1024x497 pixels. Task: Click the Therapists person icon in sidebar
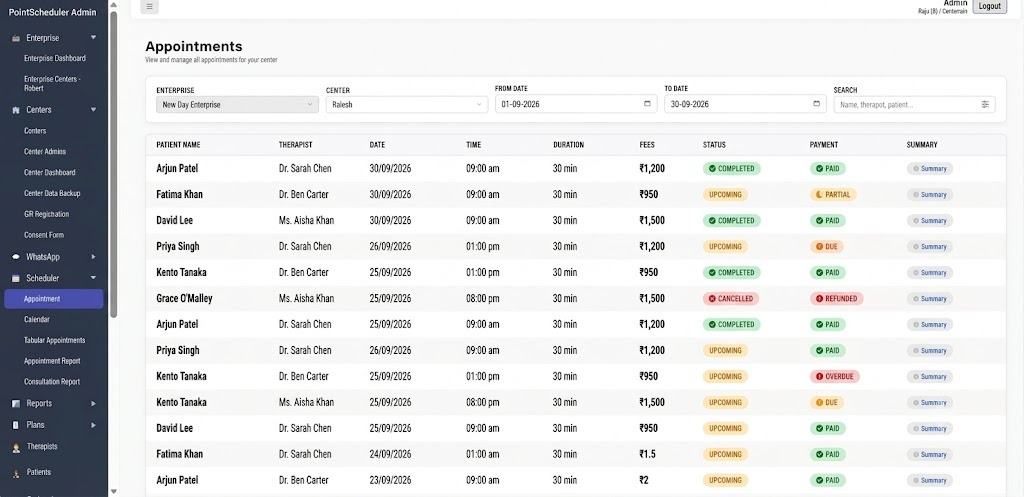[16, 448]
